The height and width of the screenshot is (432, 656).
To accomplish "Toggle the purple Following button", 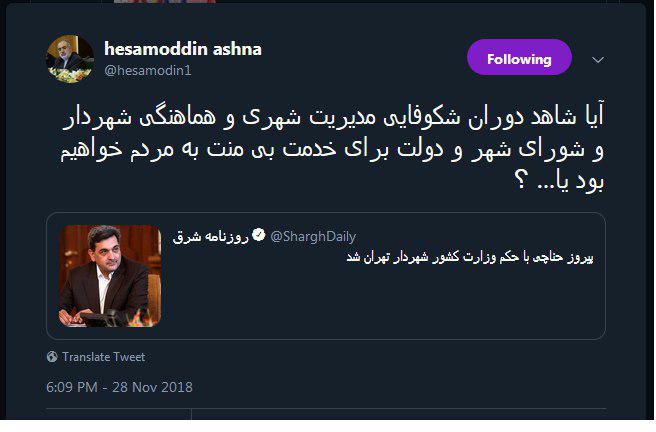I will point(519,59).
